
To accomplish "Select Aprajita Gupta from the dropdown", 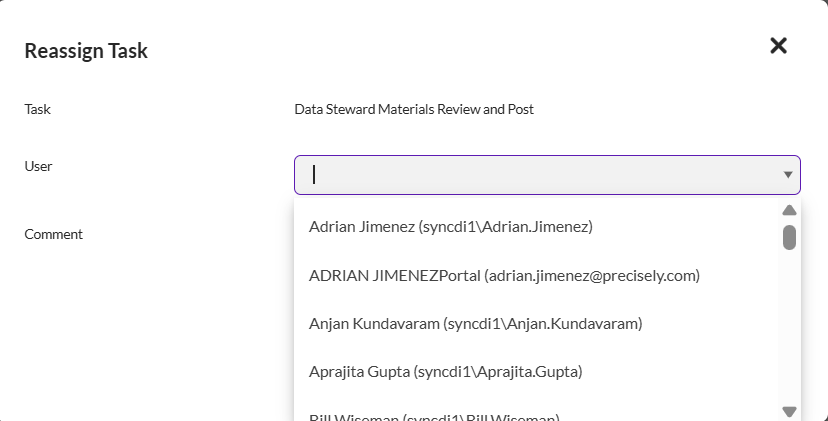I will pyautogui.click(x=445, y=371).
